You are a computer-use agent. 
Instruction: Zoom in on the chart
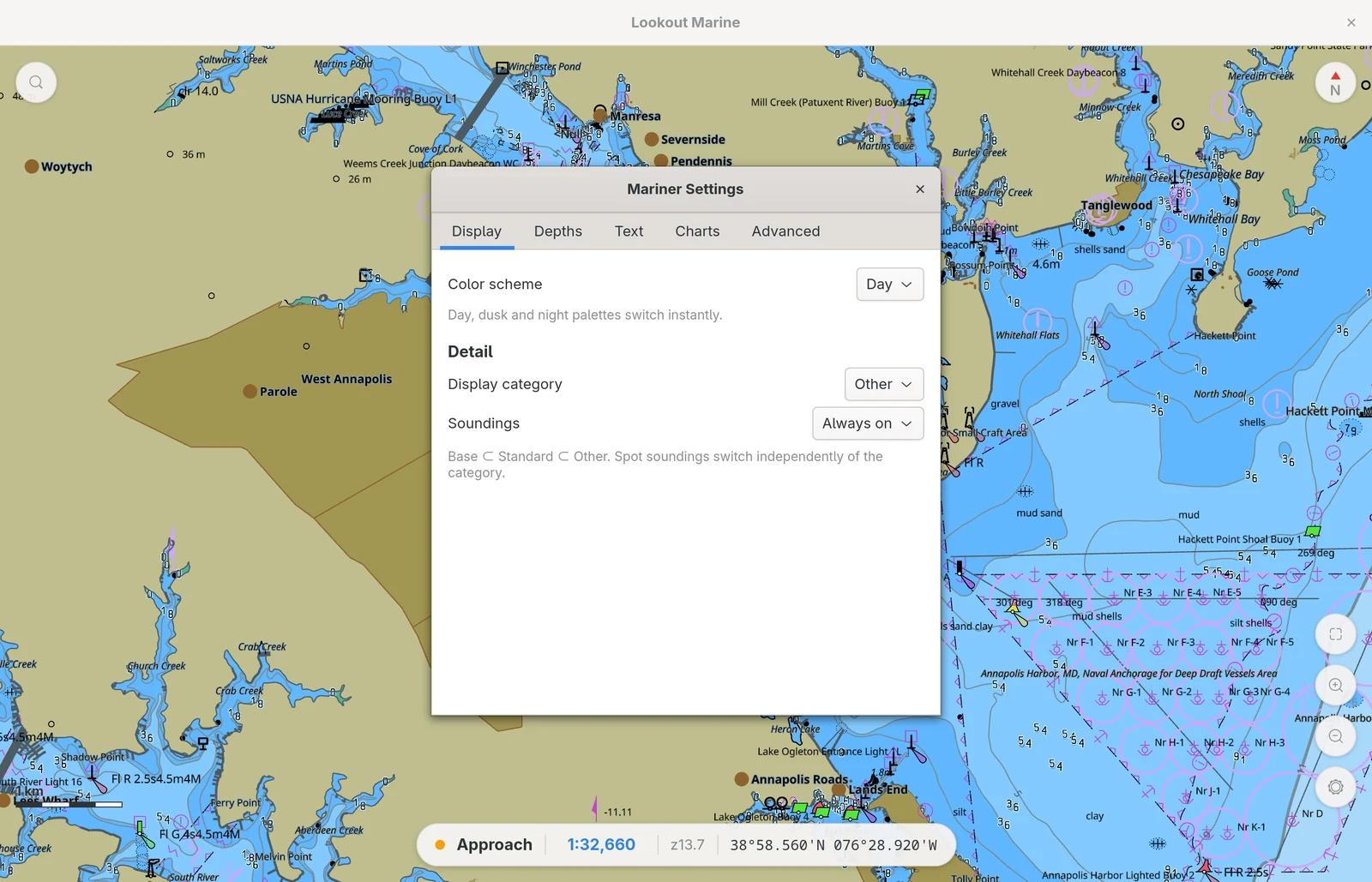1335,685
